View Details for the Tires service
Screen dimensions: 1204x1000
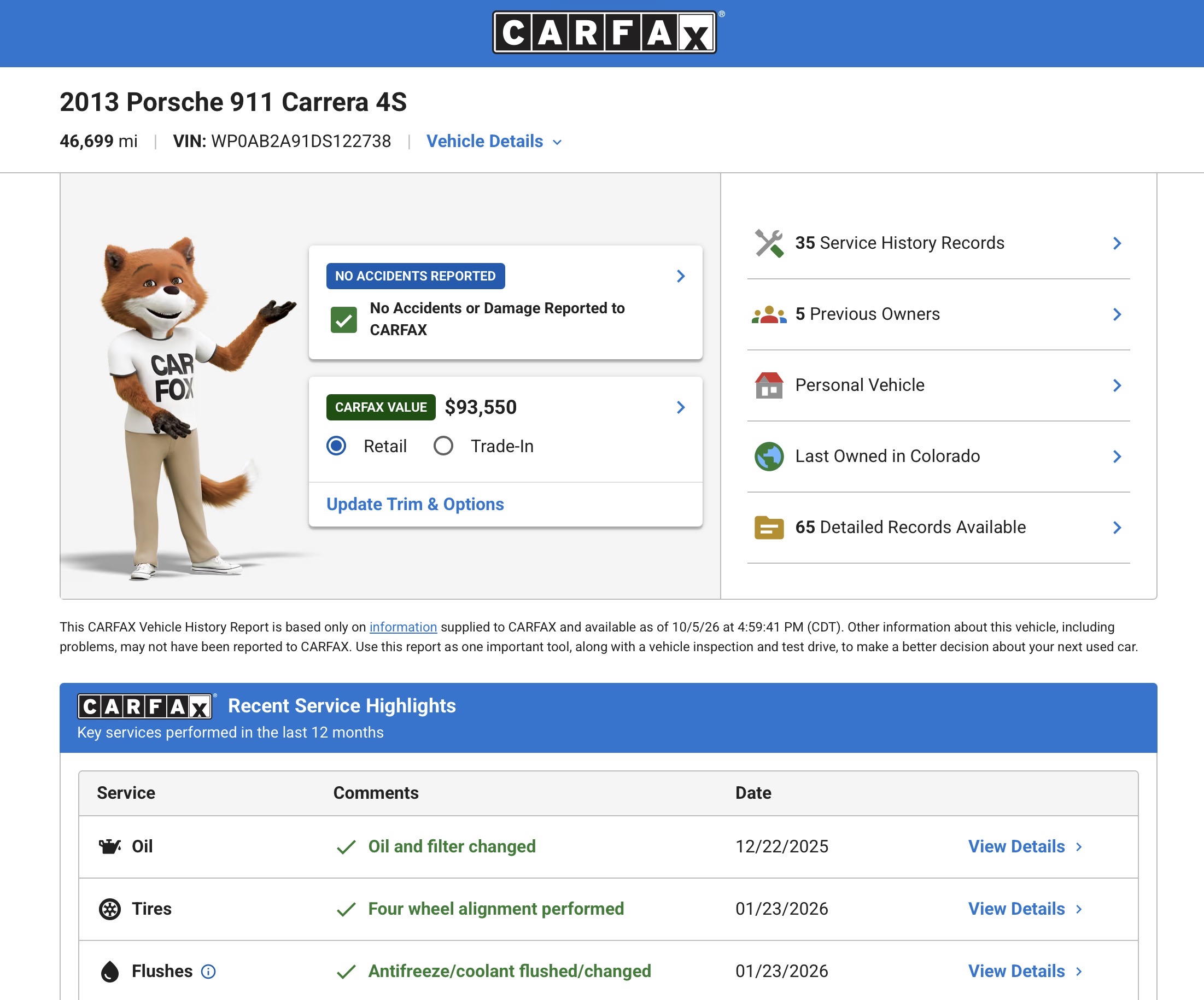1025,909
